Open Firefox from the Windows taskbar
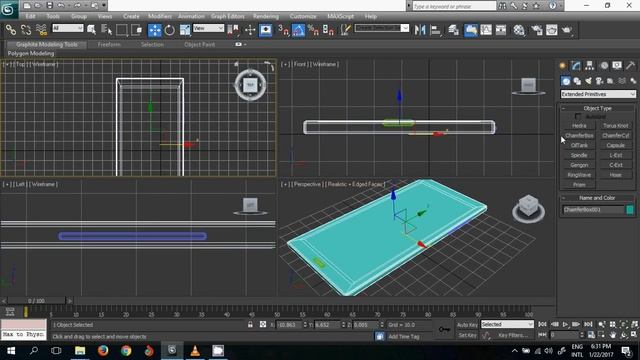 coord(103,351)
